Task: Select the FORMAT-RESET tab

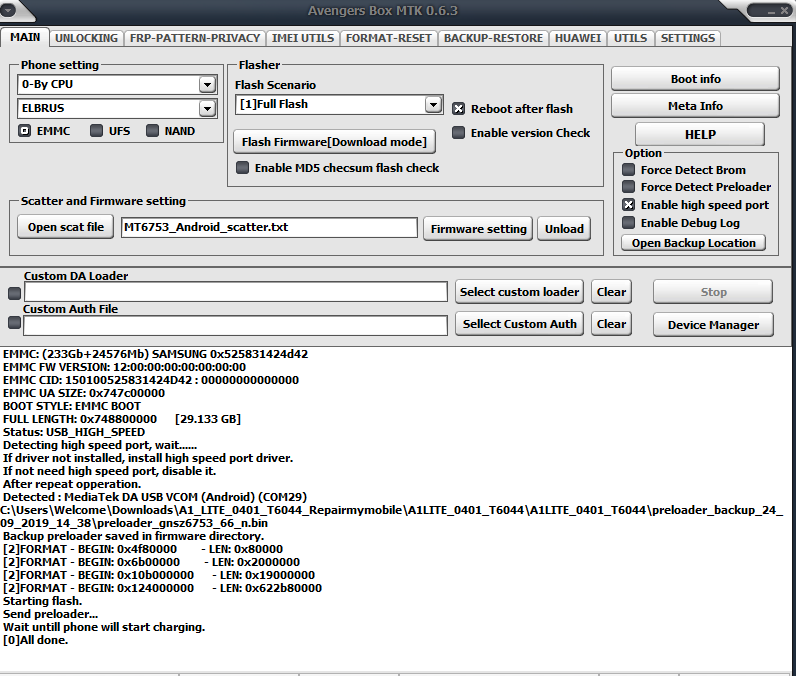Action: [388, 38]
